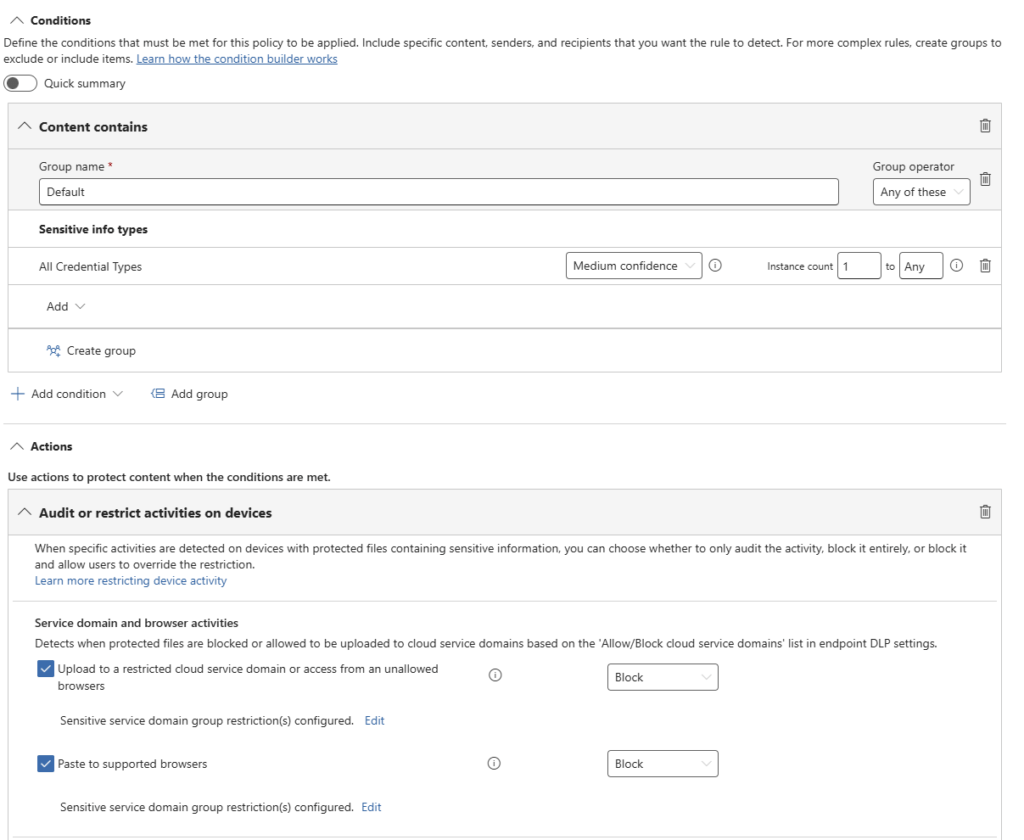Show info for Instance count range
Image resolution: width=1024 pixels, height=840 pixels.
[956, 265]
